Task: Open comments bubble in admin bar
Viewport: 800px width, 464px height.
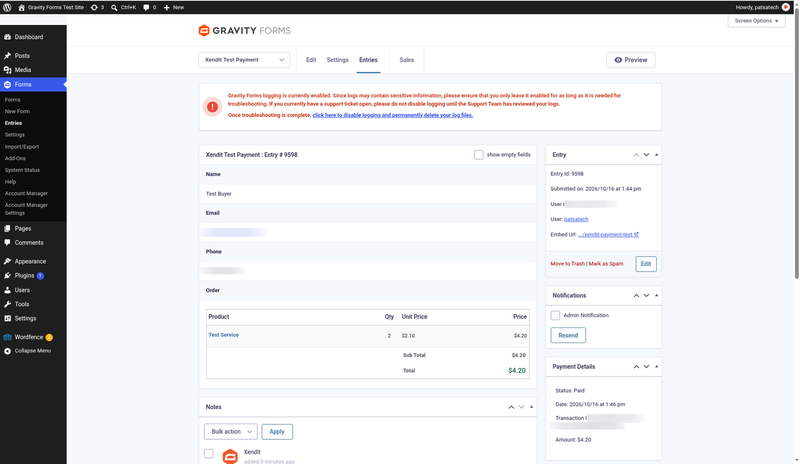Action: click(x=149, y=7)
